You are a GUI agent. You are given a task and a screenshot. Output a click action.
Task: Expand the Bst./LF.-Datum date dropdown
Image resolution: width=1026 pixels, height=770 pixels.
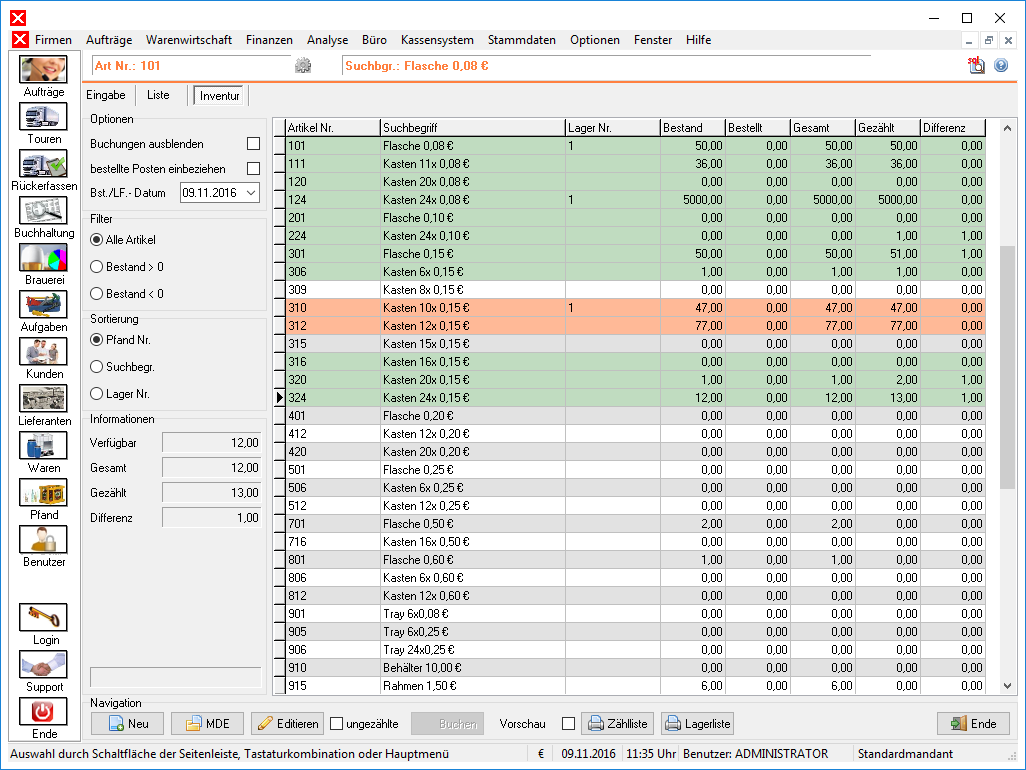251,193
